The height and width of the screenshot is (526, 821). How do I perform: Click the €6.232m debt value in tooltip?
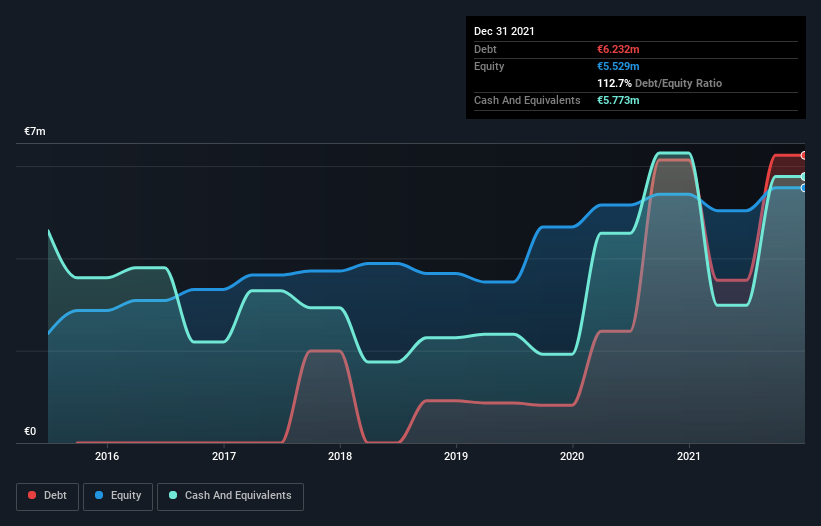tap(618, 49)
